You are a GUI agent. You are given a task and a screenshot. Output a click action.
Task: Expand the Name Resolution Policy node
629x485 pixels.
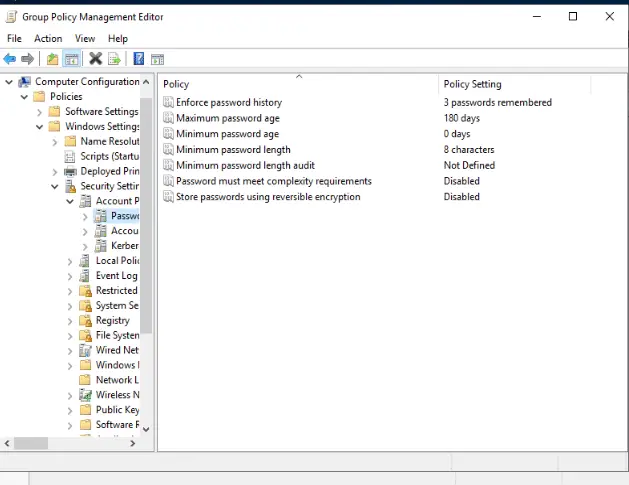point(55,142)
